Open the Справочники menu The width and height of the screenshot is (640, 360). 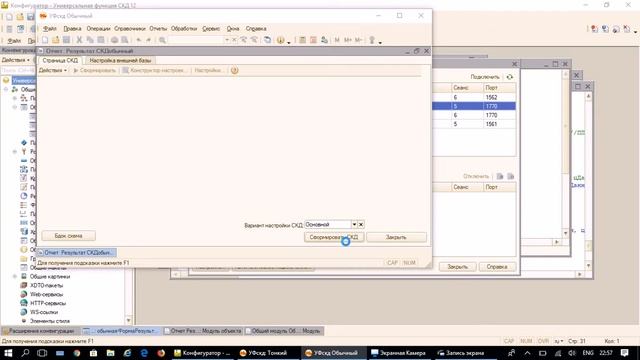click(x=130, y=29)
